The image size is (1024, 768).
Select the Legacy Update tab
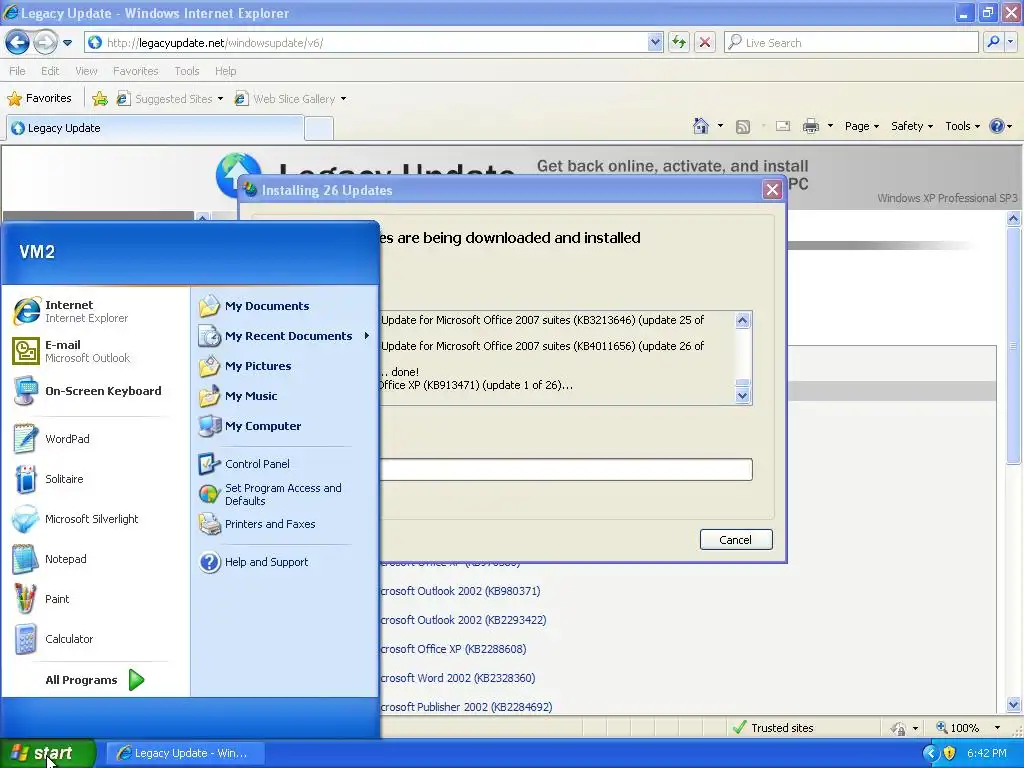tap(155, 128)
